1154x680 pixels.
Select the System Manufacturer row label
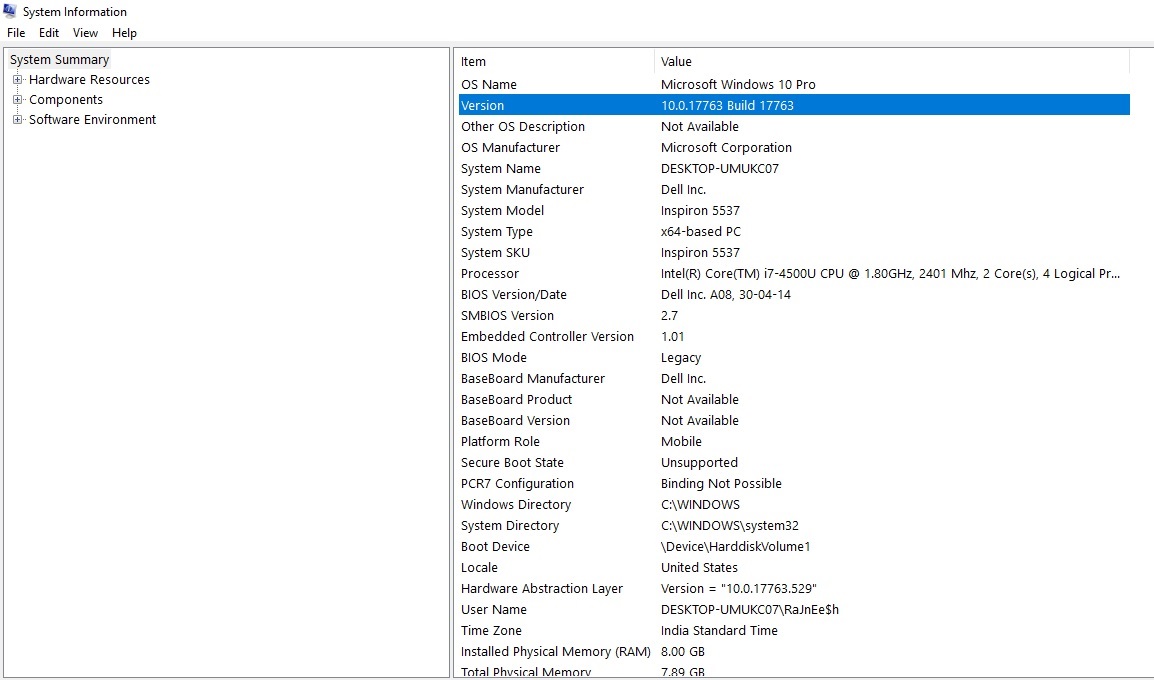click(522, 189)
